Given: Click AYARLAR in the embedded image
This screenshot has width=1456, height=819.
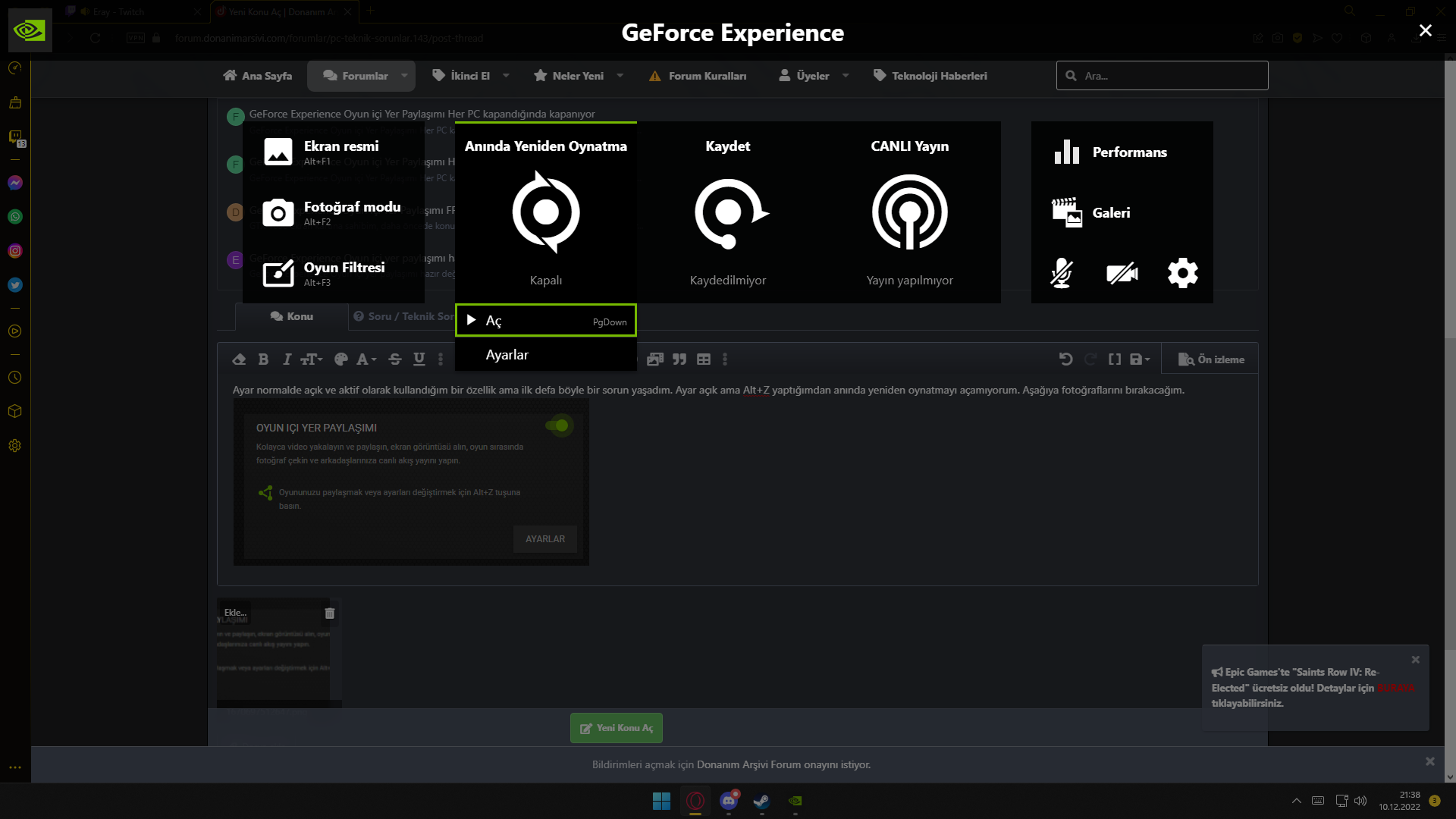Looking at the screenshot, I should point(545,539).
